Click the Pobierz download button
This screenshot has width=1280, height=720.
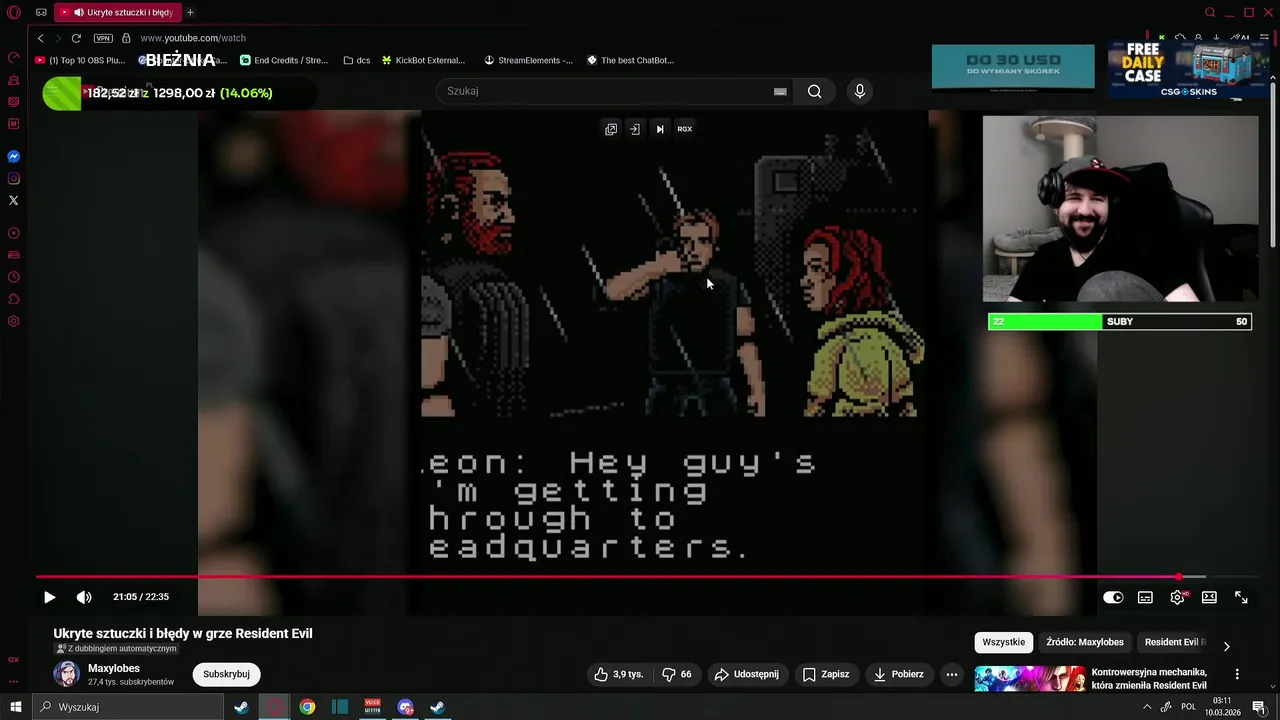tap(899, 674)
